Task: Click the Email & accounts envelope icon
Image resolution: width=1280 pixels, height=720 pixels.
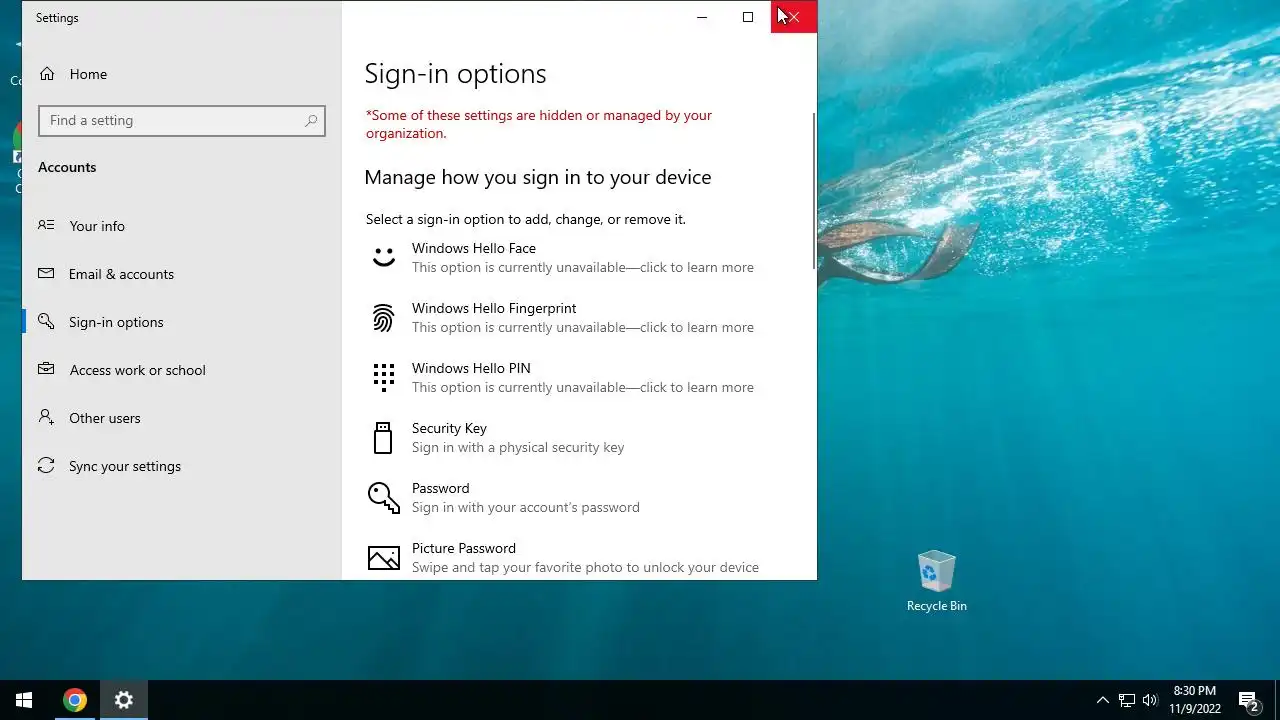Action: 46,273
